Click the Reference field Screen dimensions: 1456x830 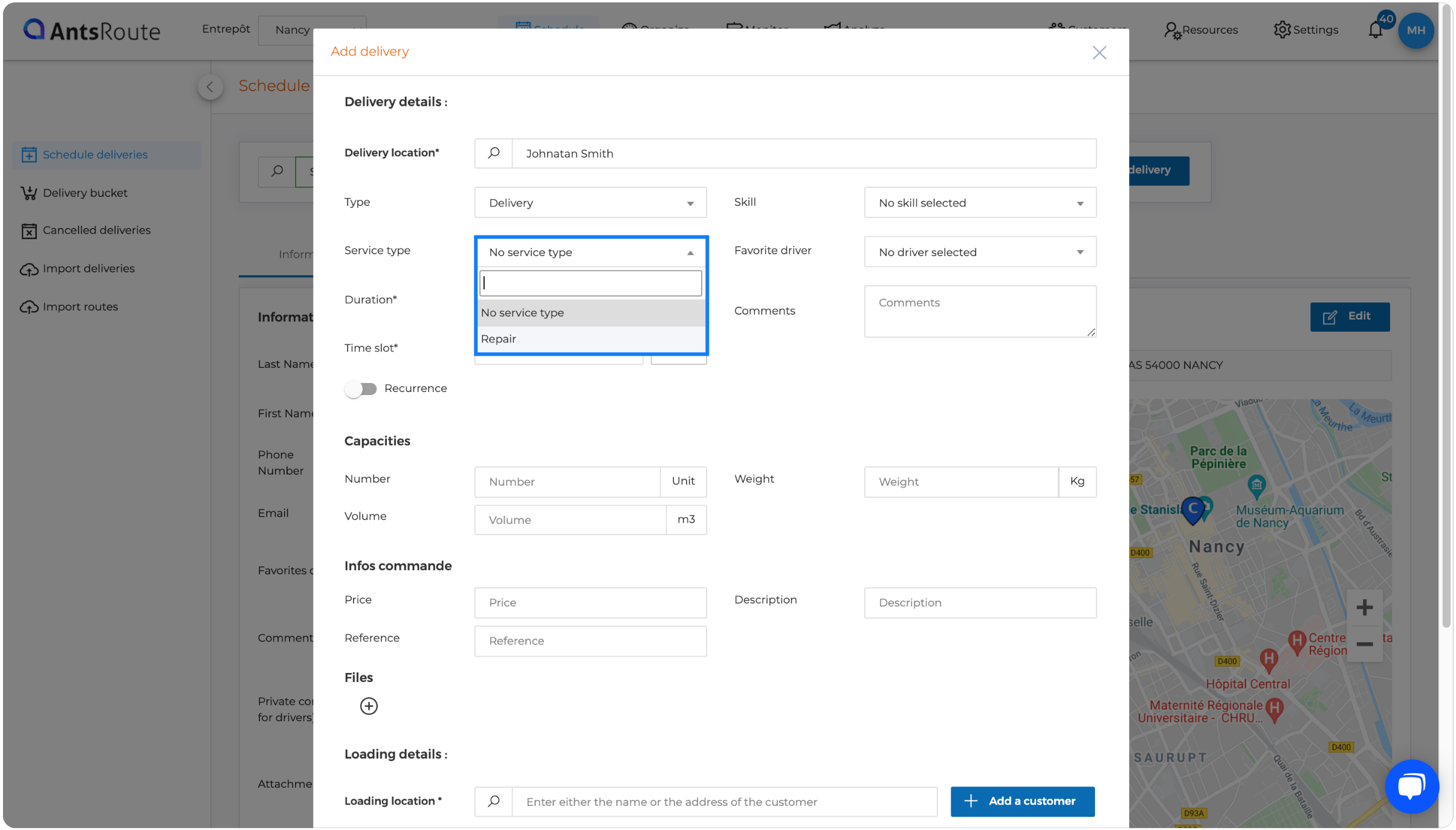[590, 641]
